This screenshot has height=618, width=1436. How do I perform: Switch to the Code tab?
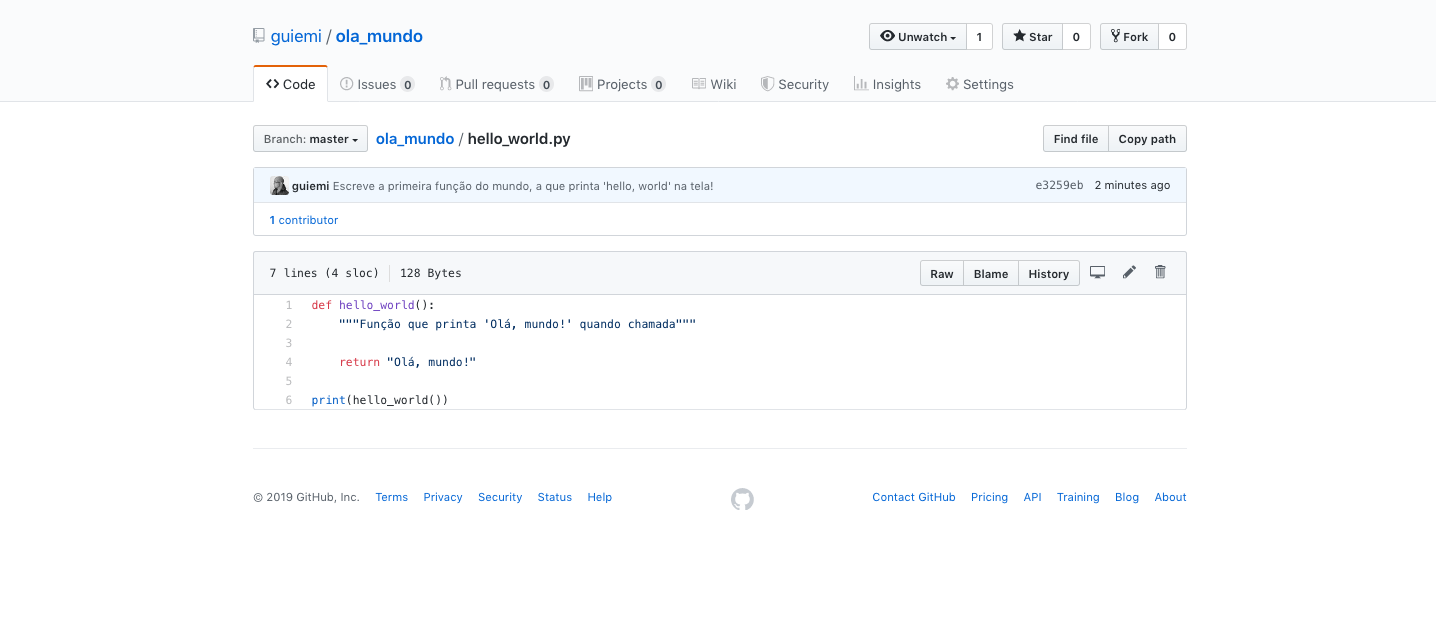(x=290, y=84)
